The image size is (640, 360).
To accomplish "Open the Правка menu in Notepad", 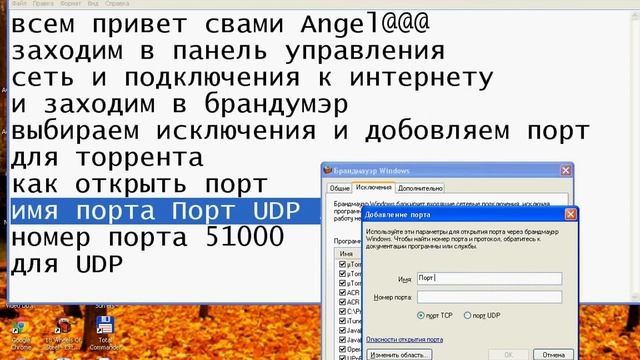I will 43,3.
